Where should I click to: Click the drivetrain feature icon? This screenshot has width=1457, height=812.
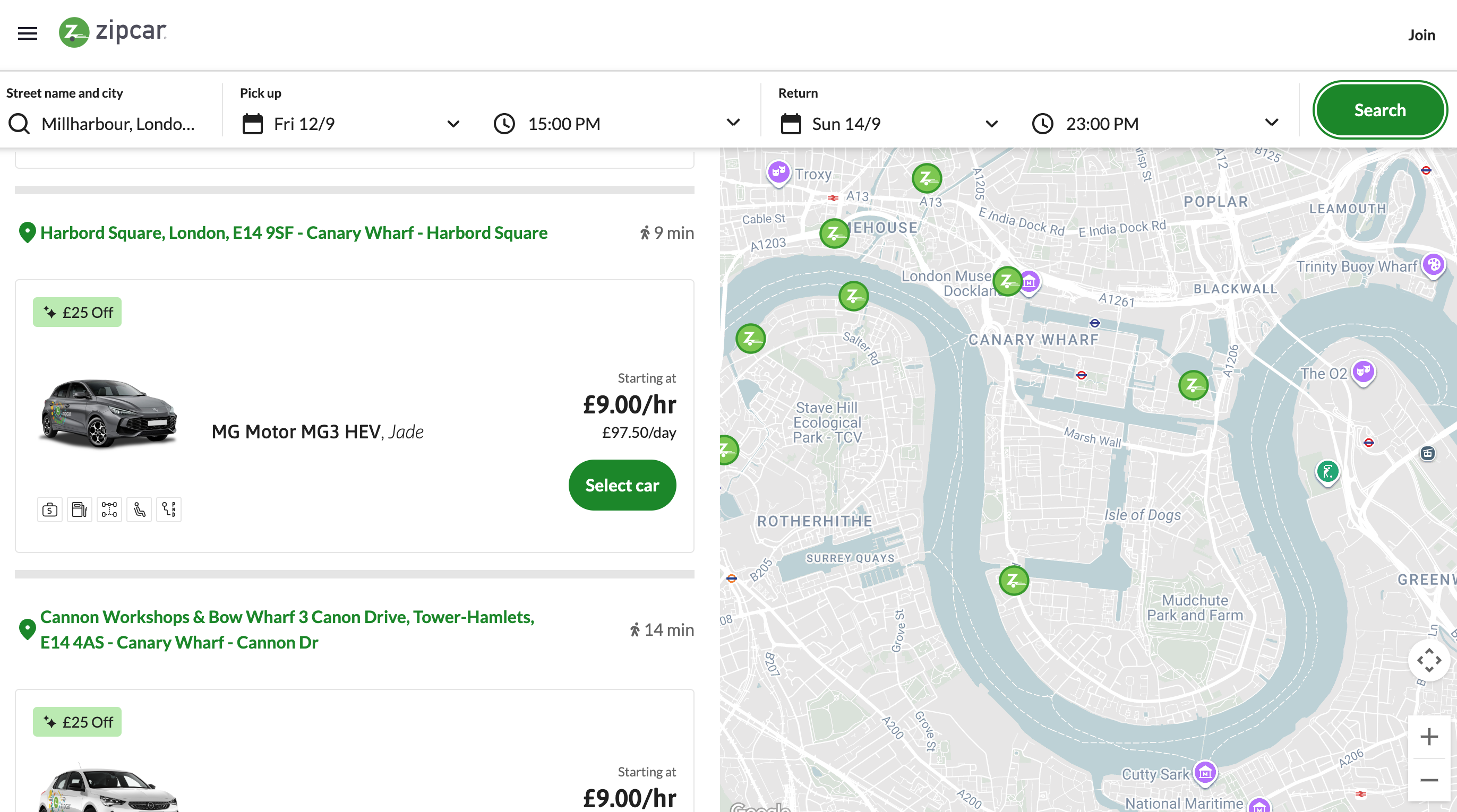pos(109,509)
